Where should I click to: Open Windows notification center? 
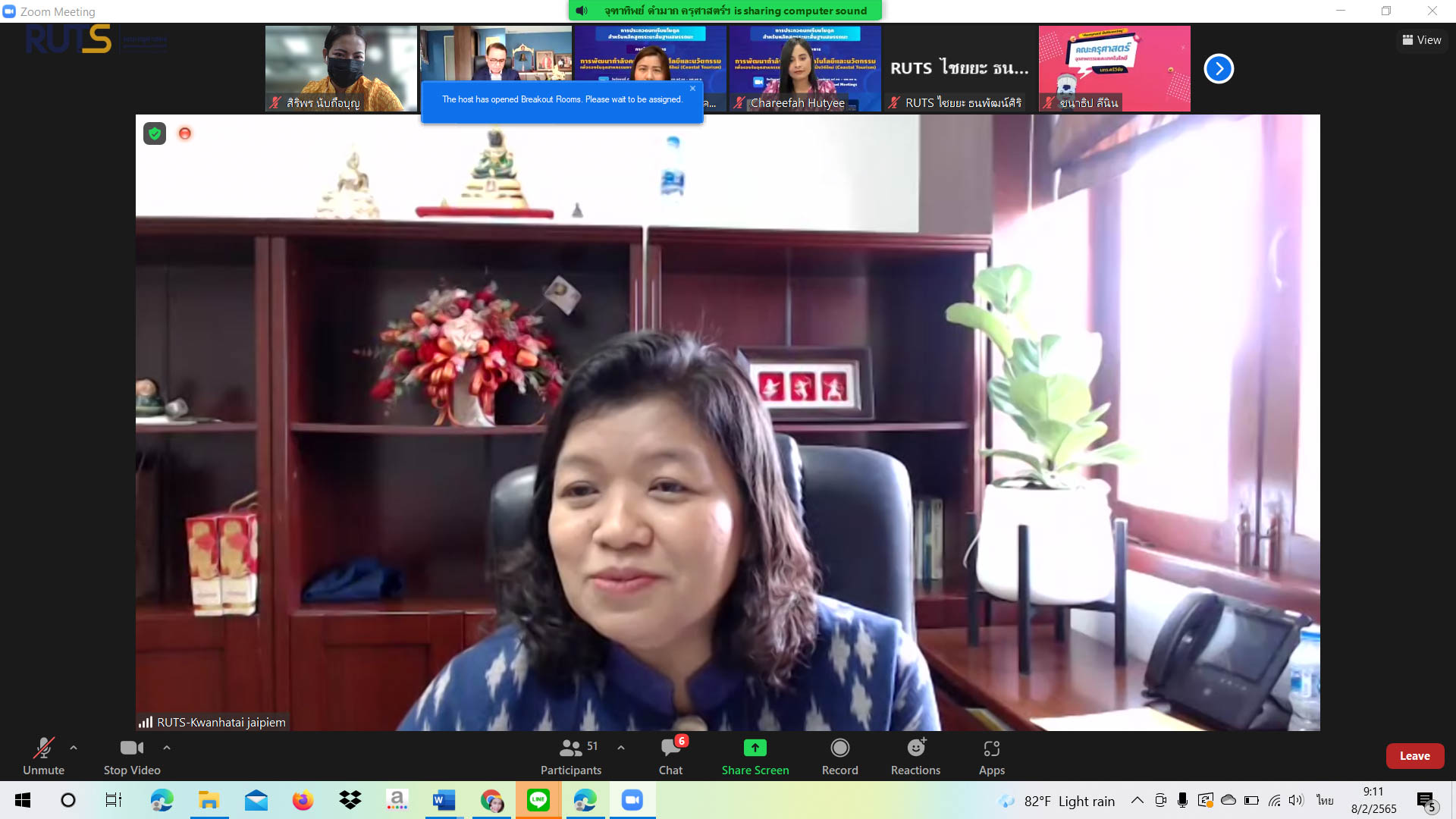point(1426,801)
